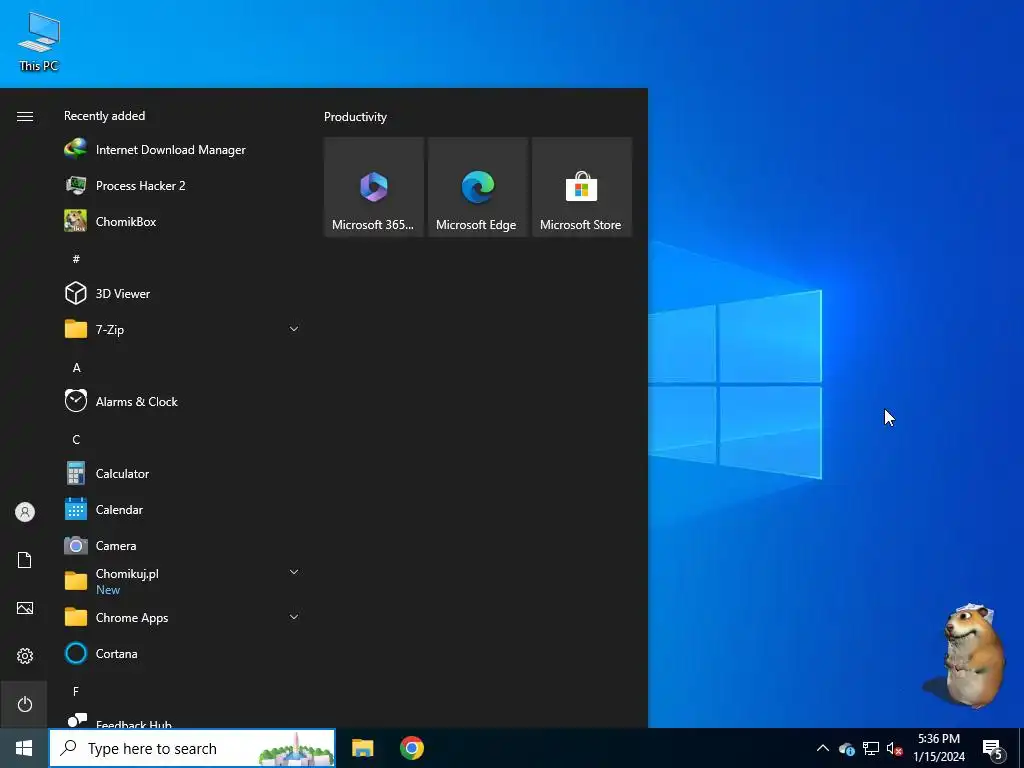Open Pictures from Start sidebar
The image size is (1024, 768).
25,608
